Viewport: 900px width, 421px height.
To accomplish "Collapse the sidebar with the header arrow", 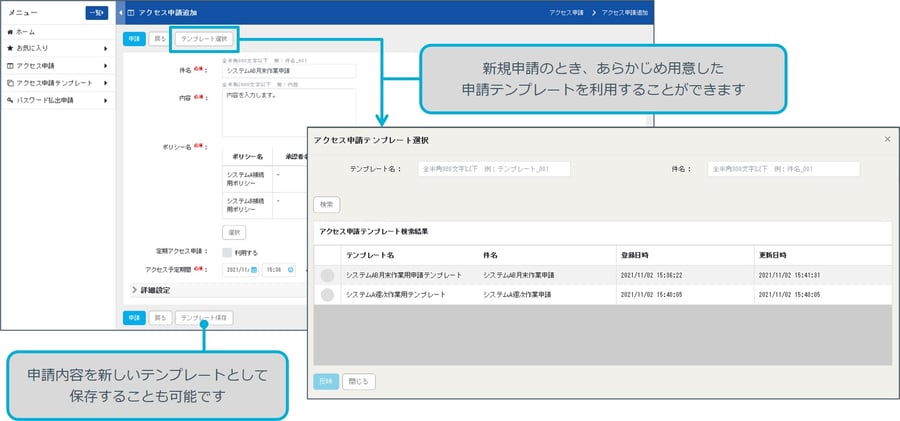I will coord(121,13).
